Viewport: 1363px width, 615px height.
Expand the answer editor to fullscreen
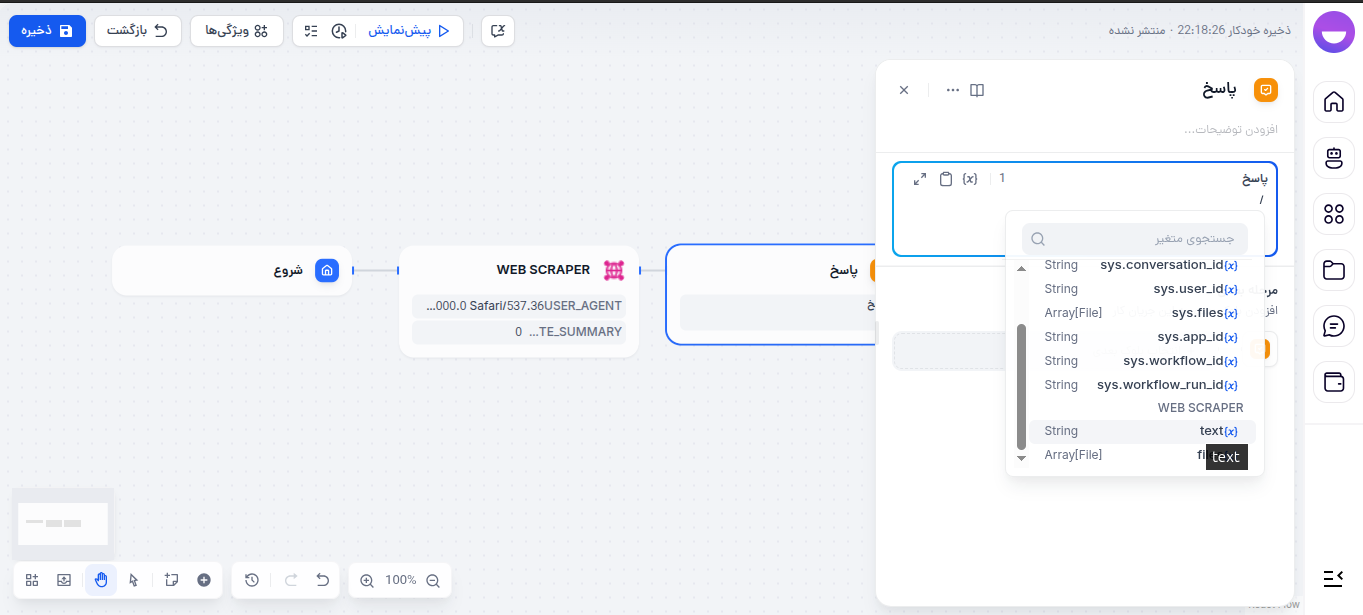[920, 179]
